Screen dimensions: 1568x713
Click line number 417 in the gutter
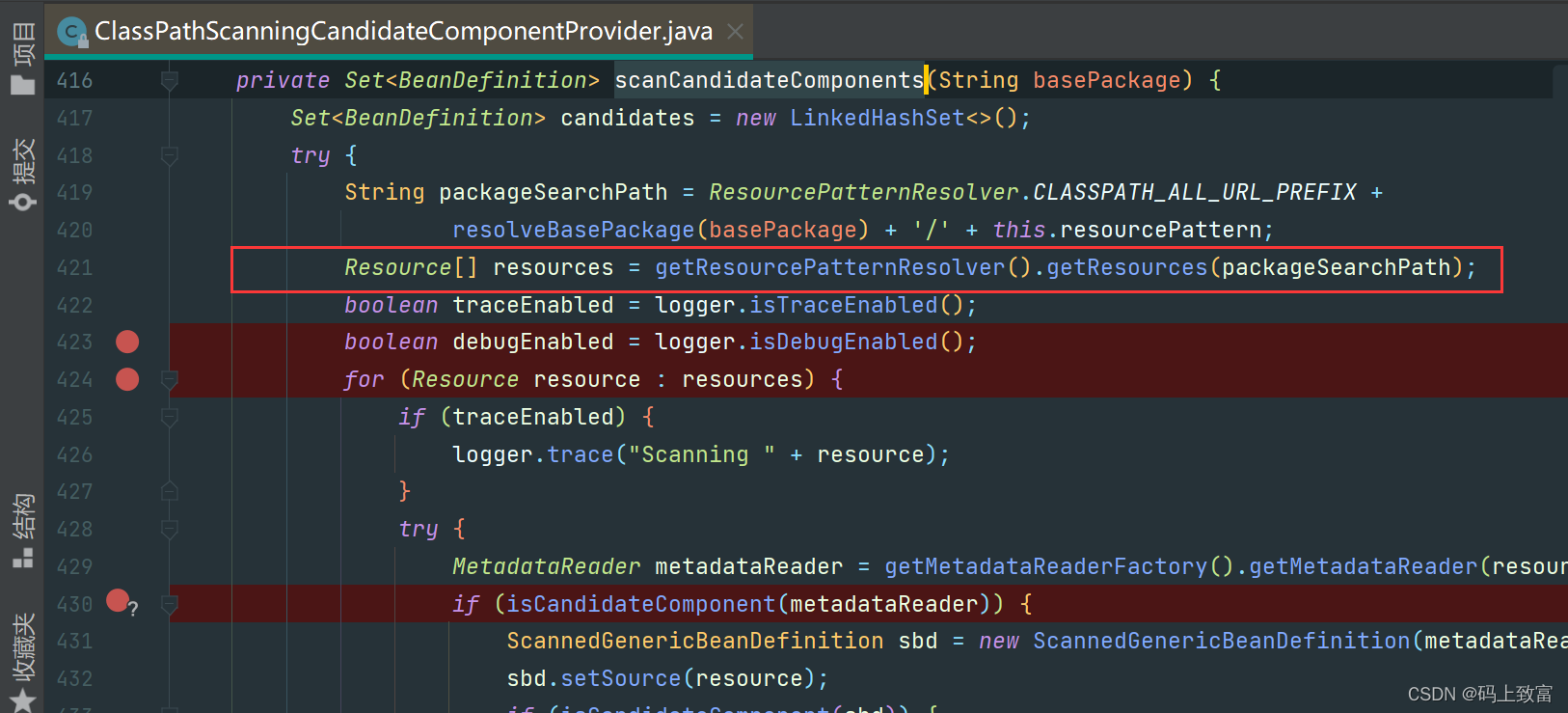tap(74, 118)
